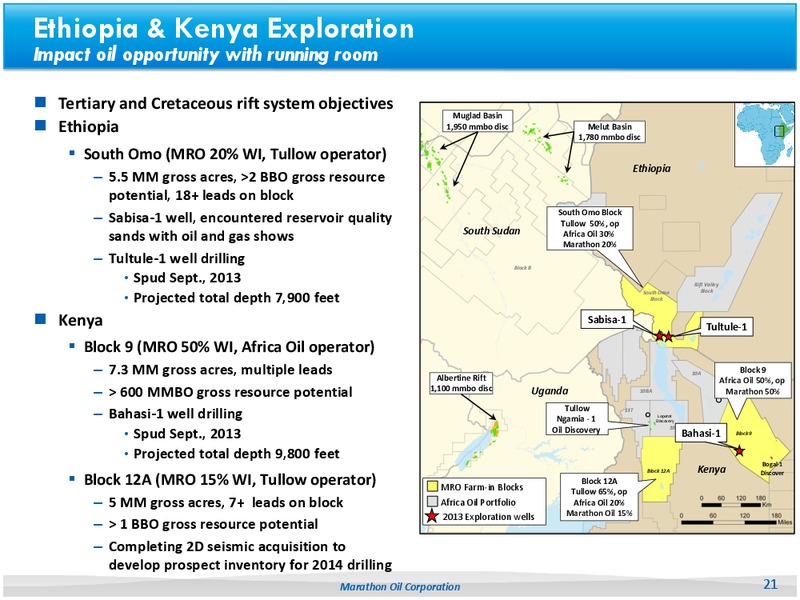
Task: Select the 'South Omo Block' ownership callout box
Action: [x=590, y=228]
